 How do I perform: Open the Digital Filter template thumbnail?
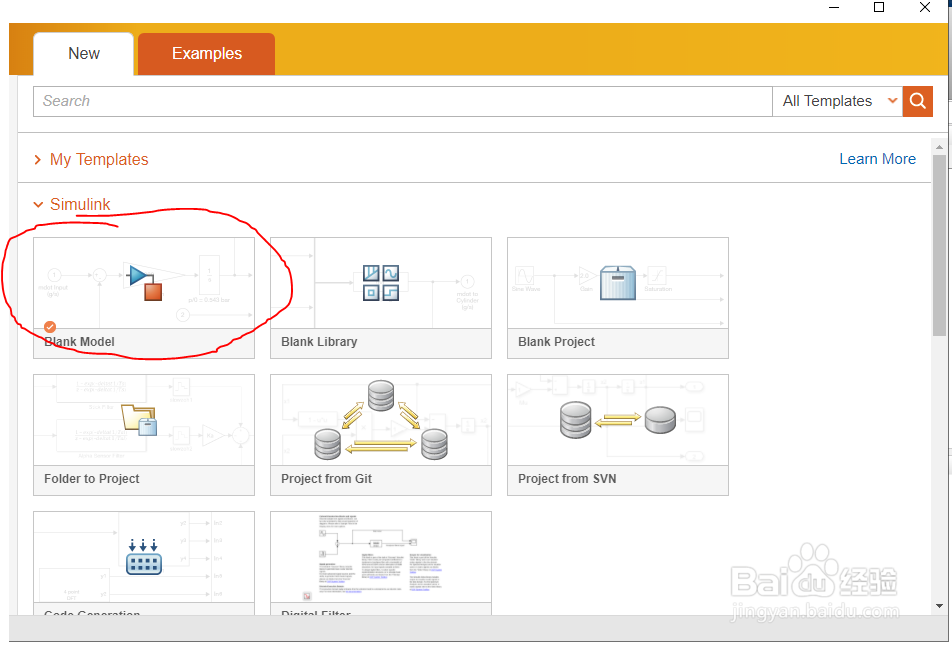(381, 557)
